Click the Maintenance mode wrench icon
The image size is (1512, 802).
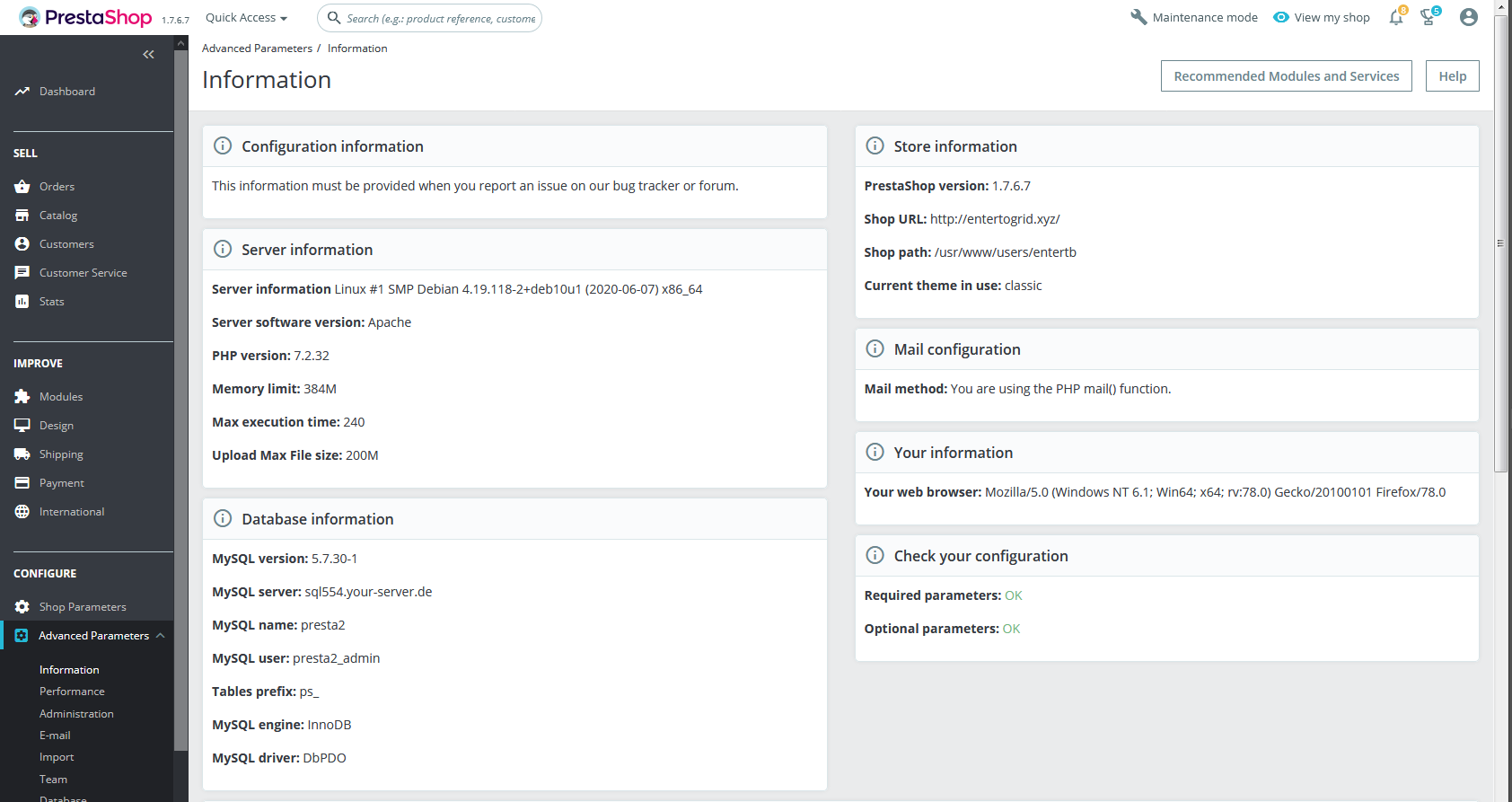(x=1138, y=17)
